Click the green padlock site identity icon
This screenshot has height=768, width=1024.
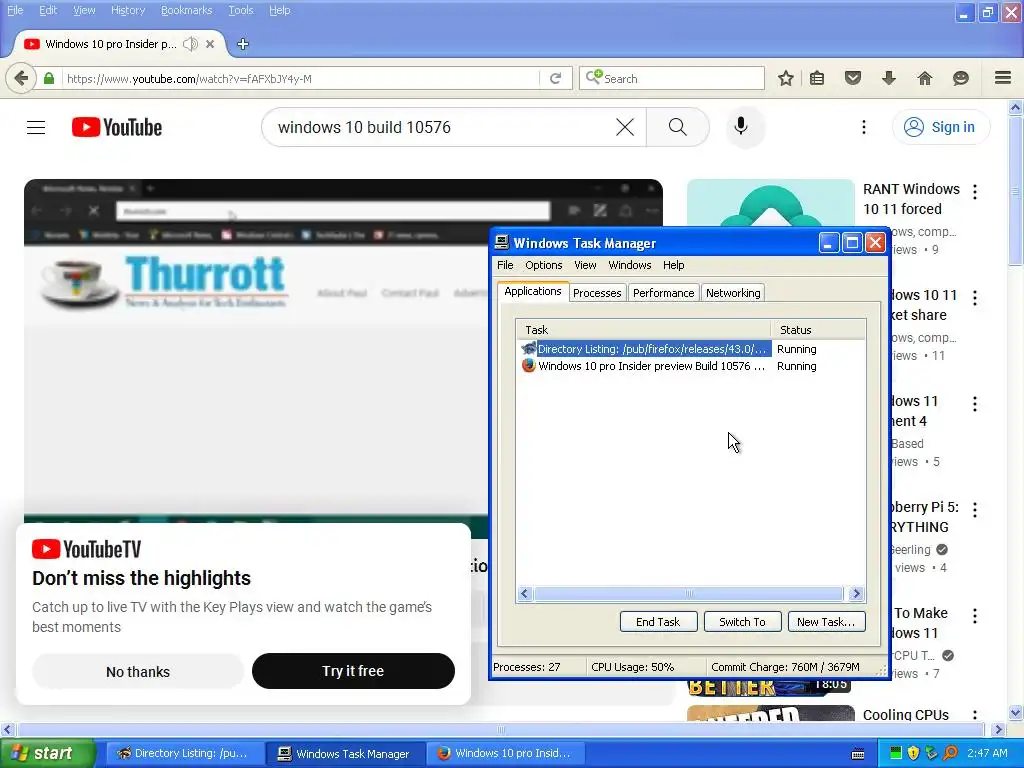(x=49, y=78)
